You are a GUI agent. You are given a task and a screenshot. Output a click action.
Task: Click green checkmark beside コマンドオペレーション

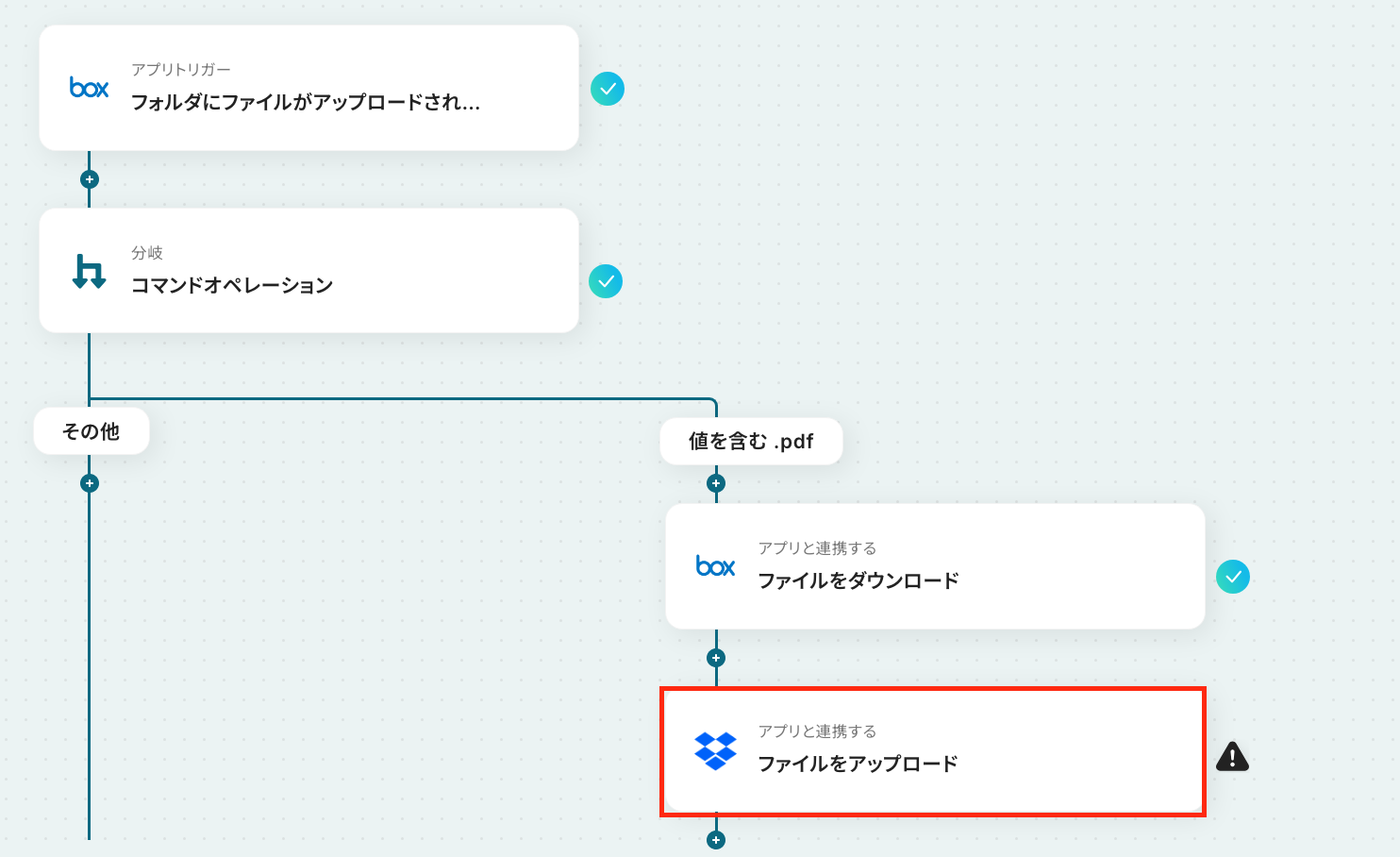(606, 281)
